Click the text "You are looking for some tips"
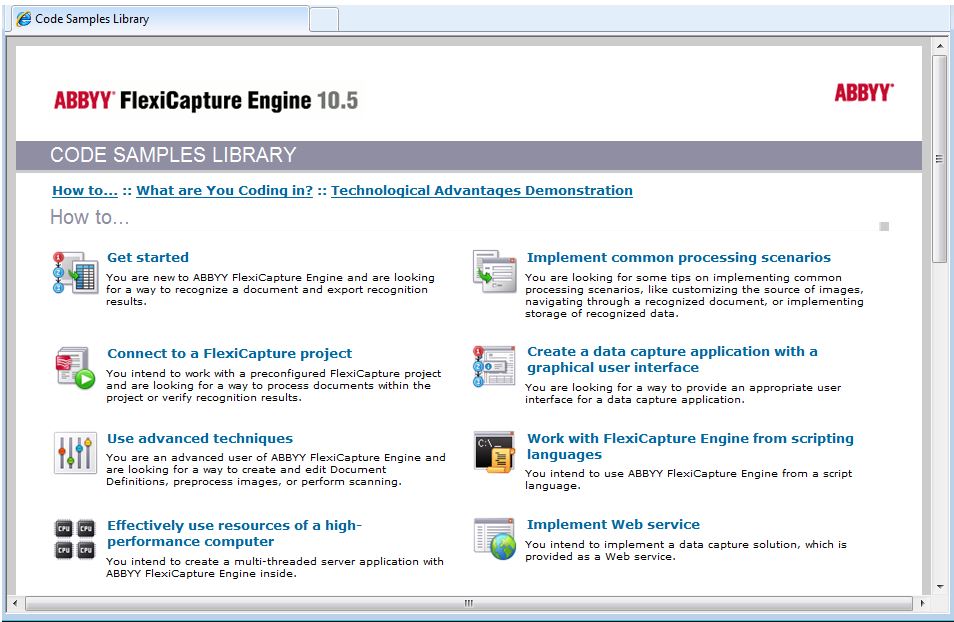 tap(694, 295)
